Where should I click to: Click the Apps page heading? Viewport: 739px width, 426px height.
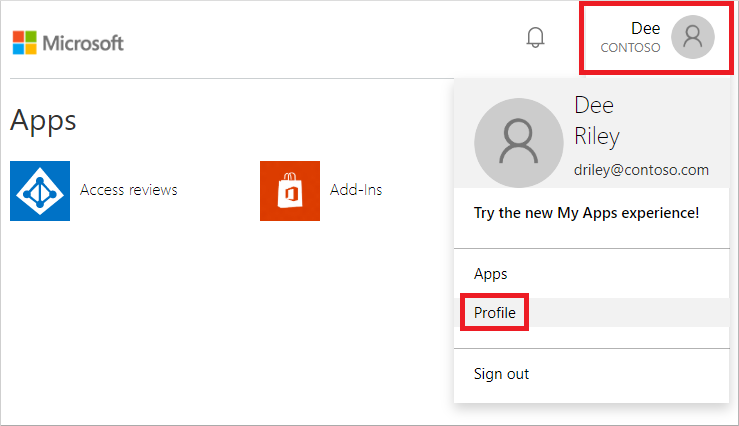pos(43,121)
